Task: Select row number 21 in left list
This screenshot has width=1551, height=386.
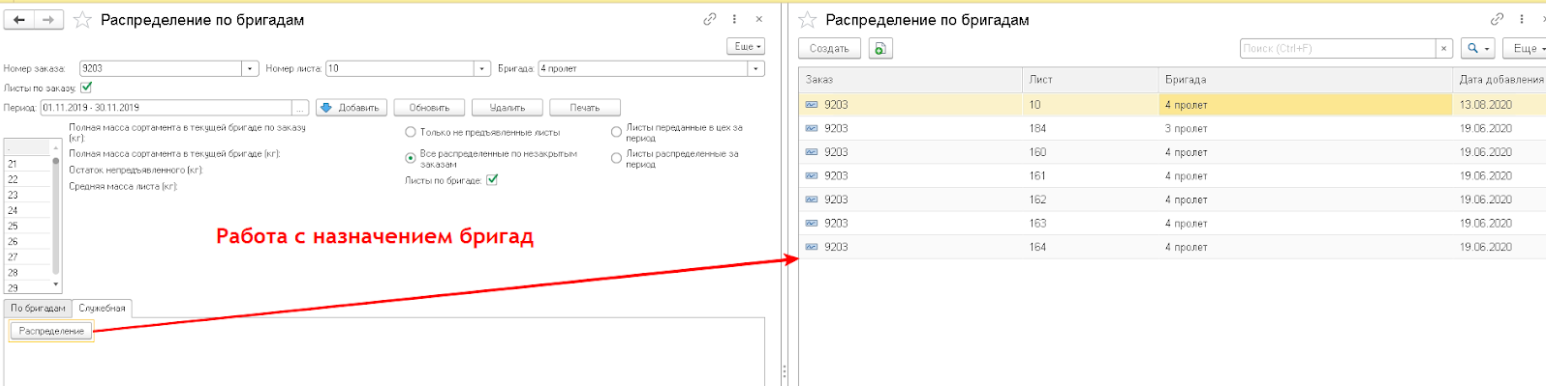Action: pos(27,163)
